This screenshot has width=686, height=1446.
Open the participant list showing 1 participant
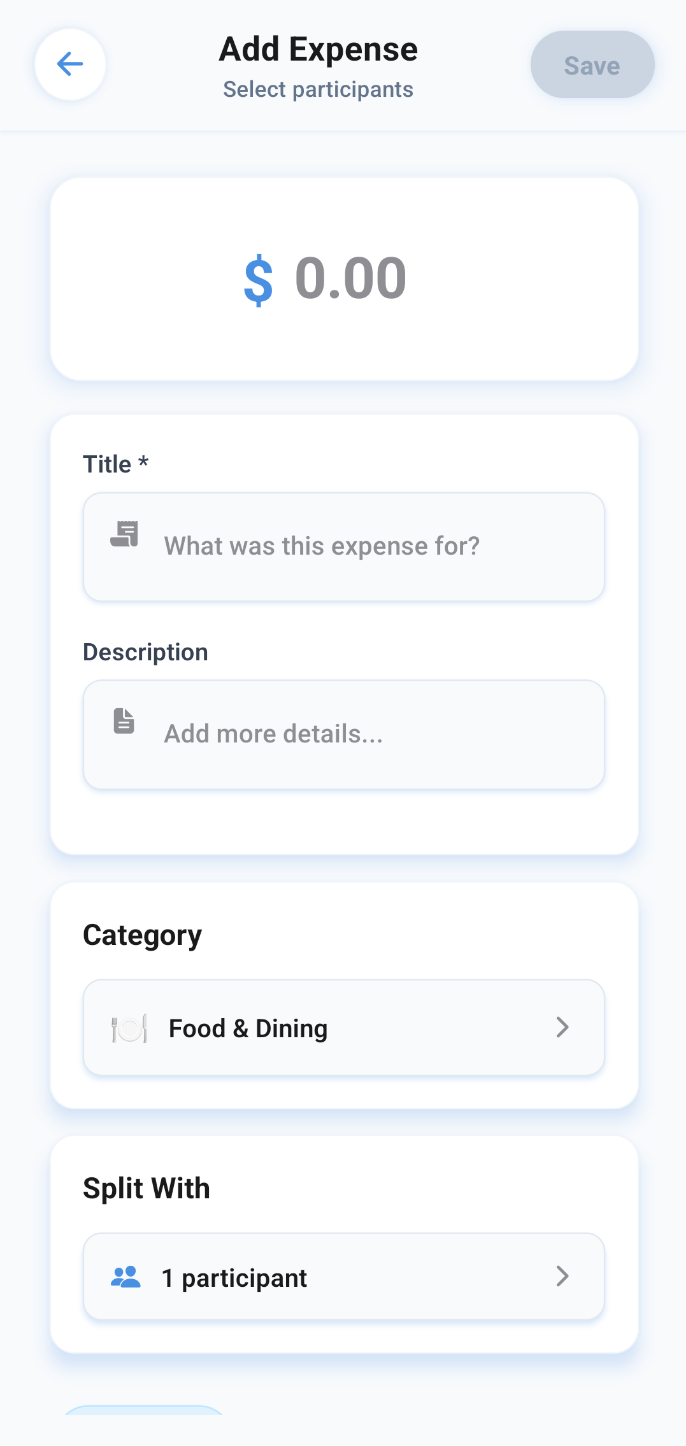[x=344, y=1276]
